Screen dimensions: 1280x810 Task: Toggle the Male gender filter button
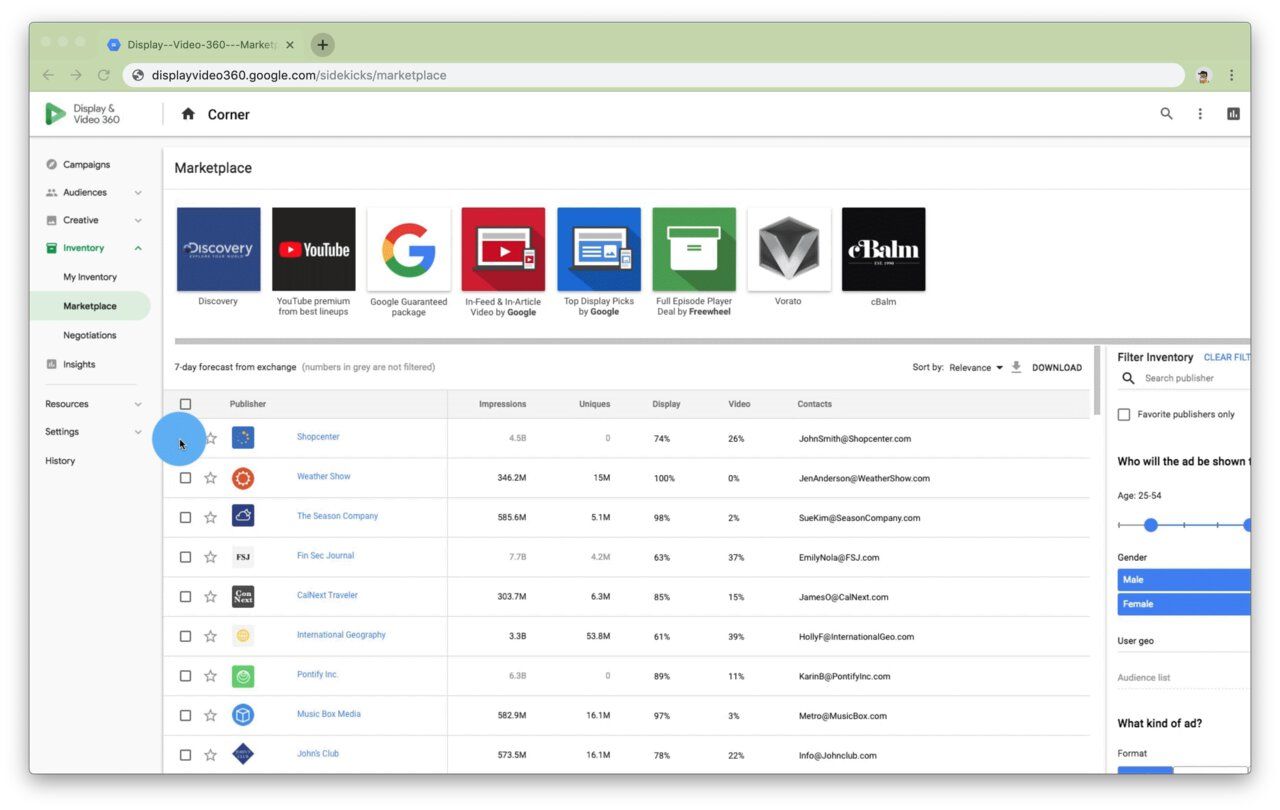(1184, 580)
